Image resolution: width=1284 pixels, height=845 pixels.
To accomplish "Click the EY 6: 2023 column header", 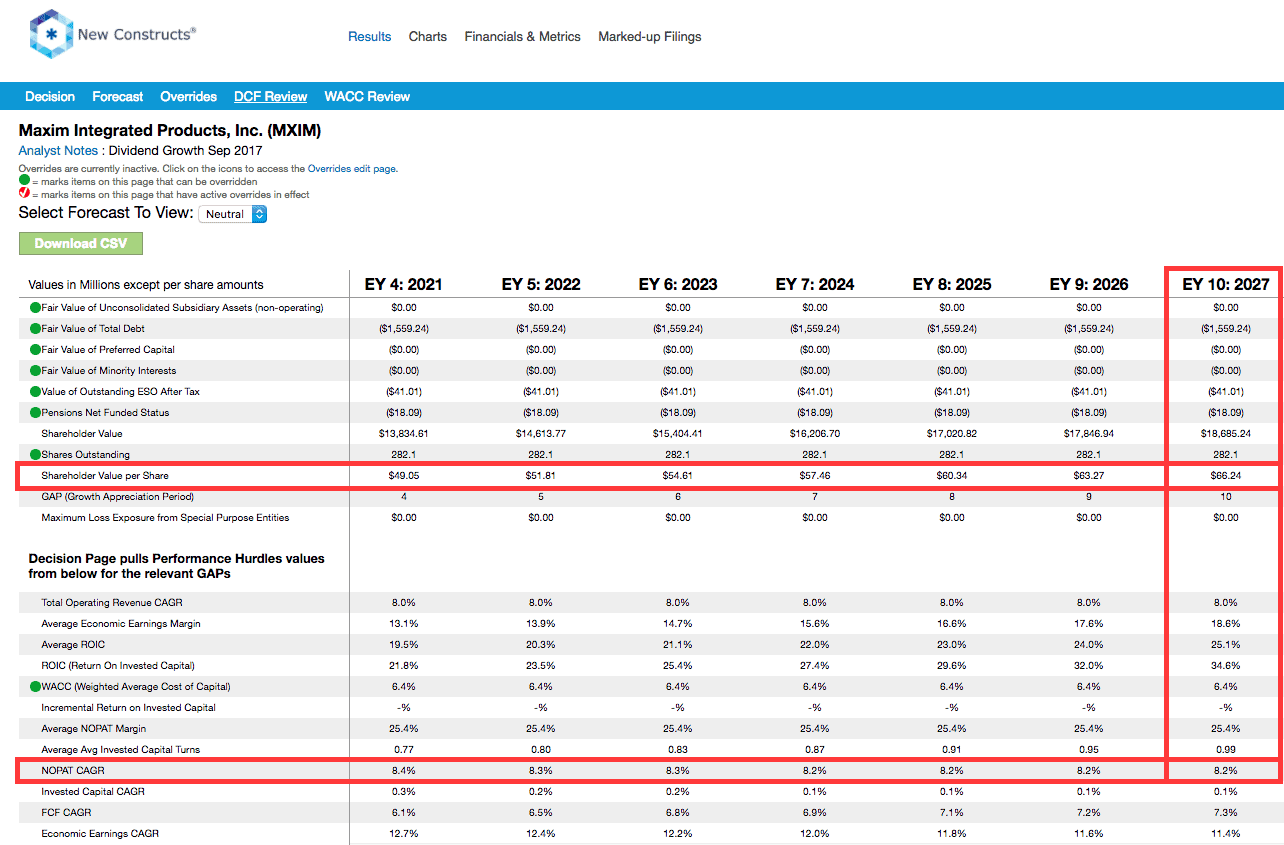I will point(678,284).
